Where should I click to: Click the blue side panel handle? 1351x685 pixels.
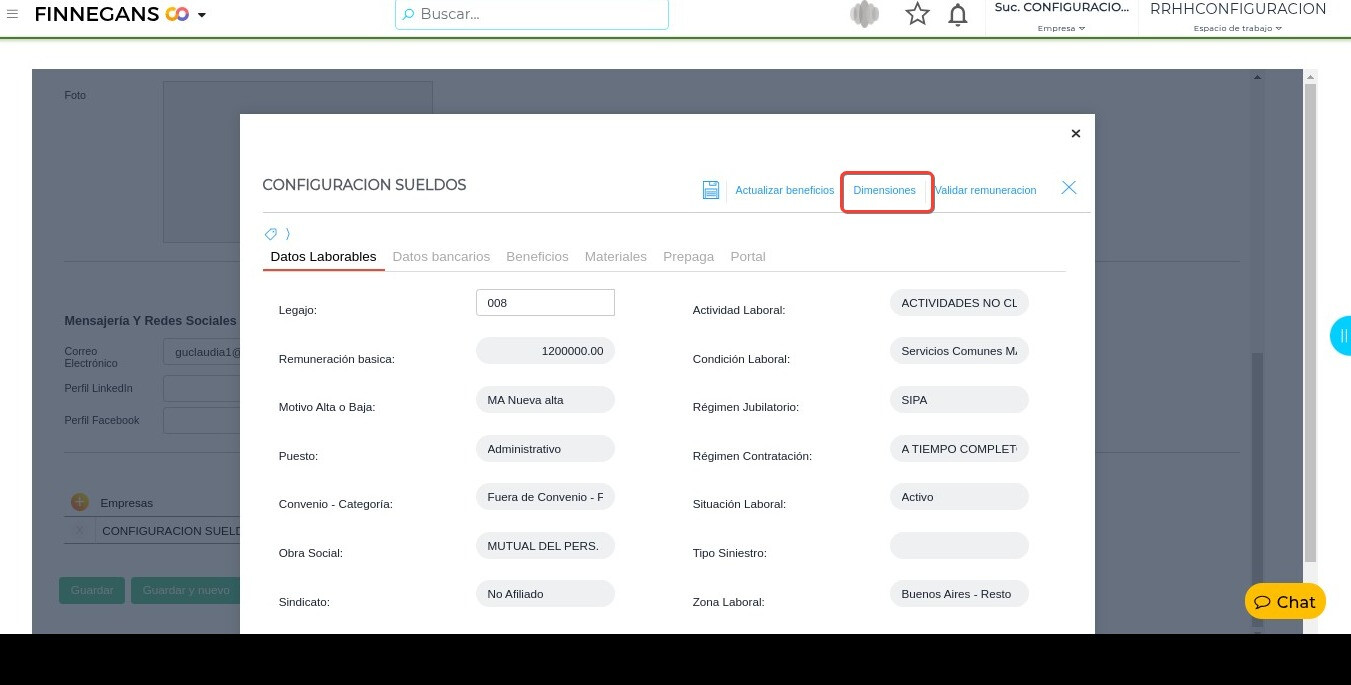(1341, 336)
